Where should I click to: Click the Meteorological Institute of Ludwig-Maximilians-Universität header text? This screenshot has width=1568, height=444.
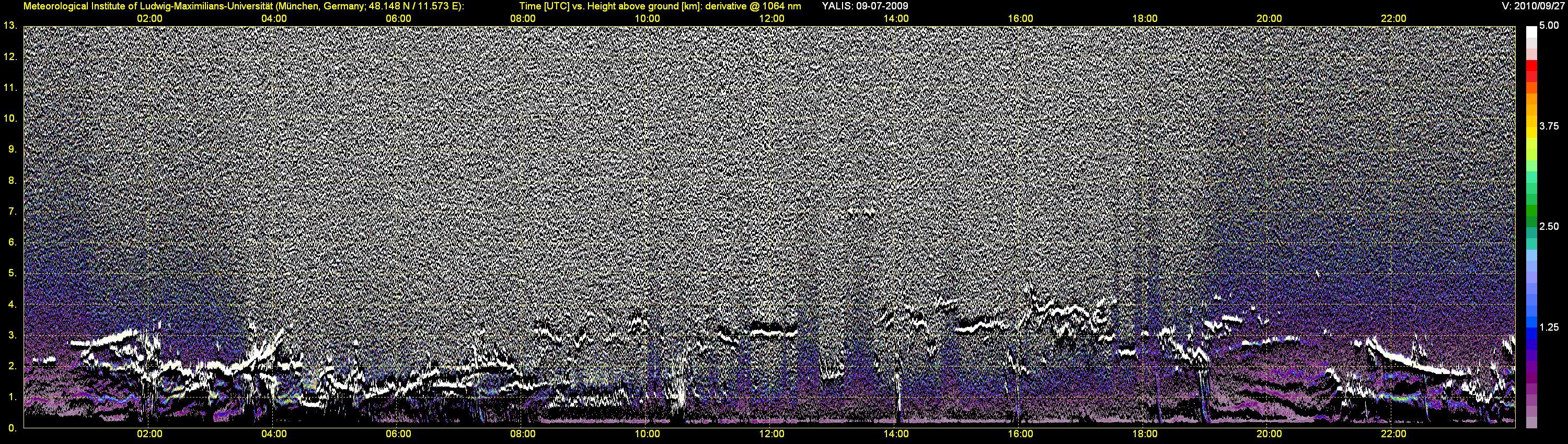coord(244,6)
